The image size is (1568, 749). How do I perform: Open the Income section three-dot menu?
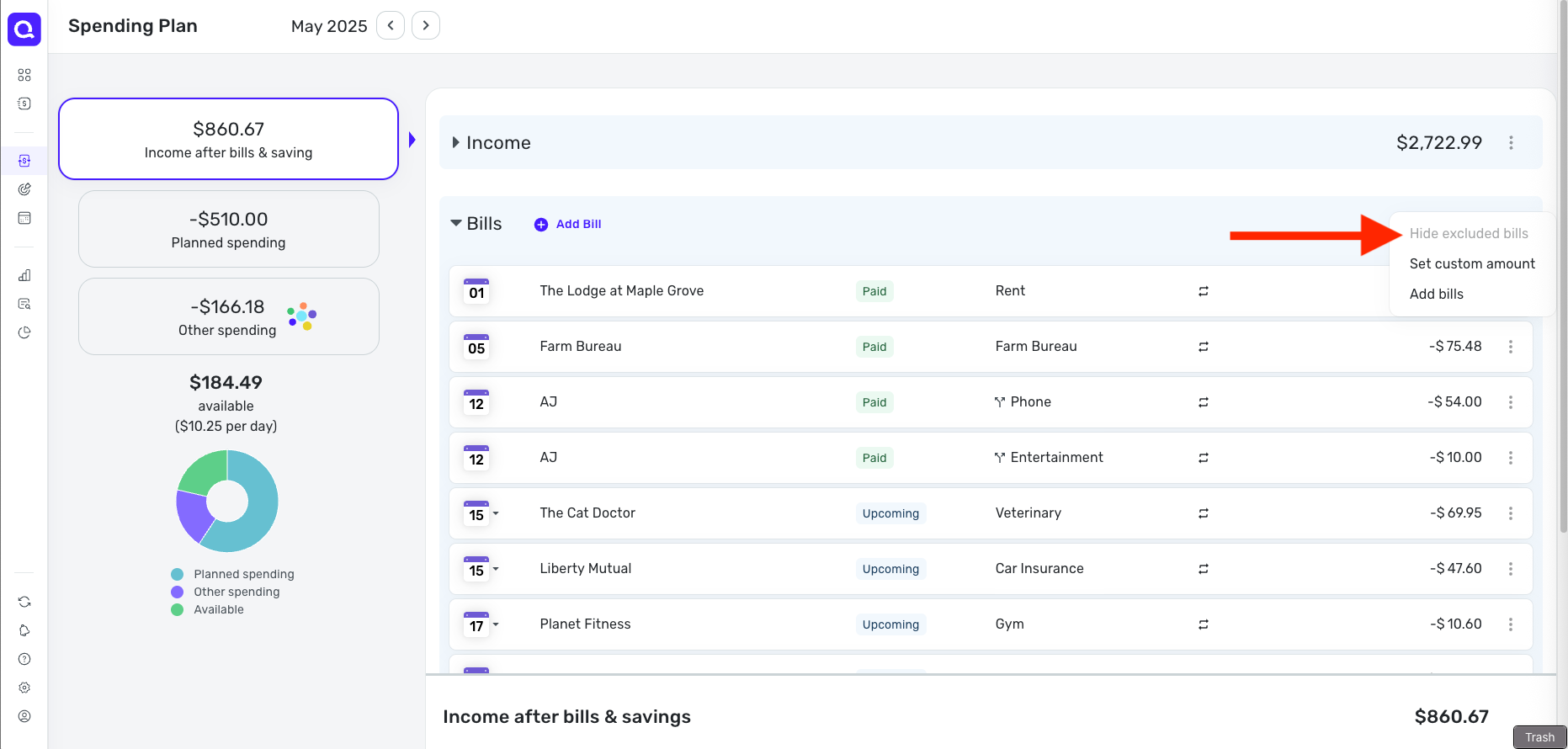click(x=1512, y=143)
